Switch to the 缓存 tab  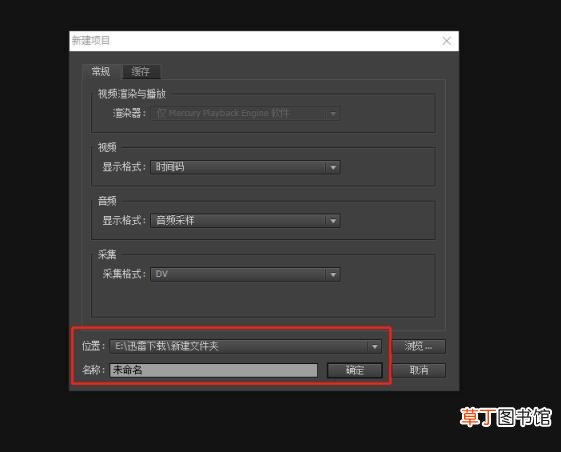[x=141, y=72]
